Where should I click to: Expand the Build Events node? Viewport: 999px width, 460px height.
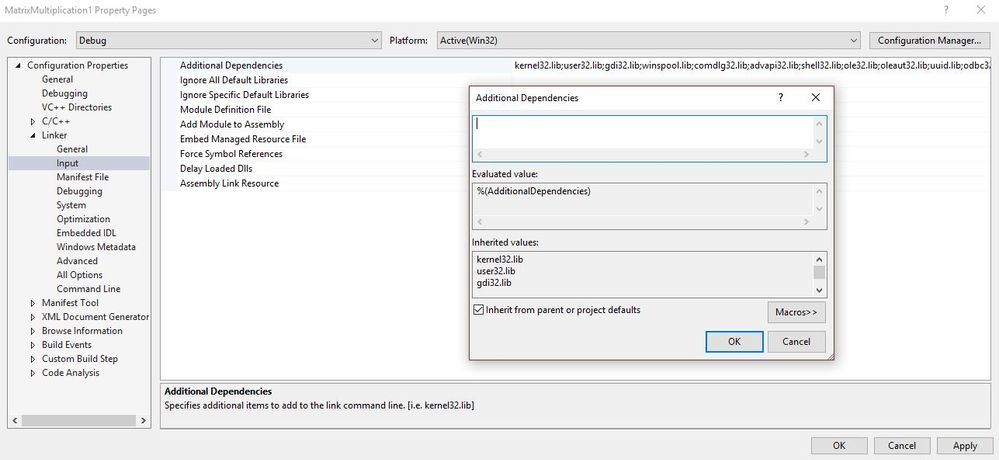[32, 345]
